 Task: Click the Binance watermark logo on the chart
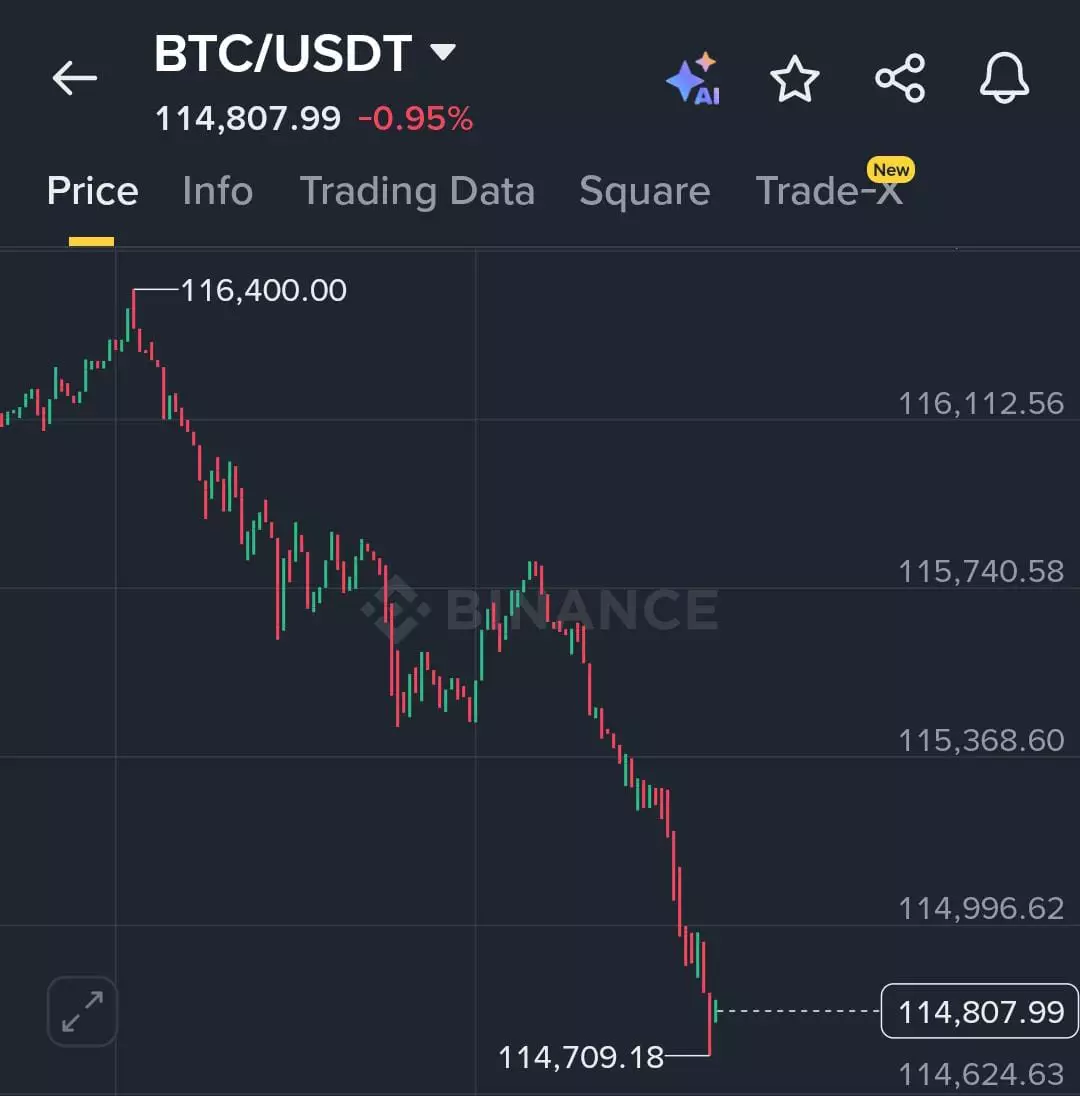click(x=540, y=607)
